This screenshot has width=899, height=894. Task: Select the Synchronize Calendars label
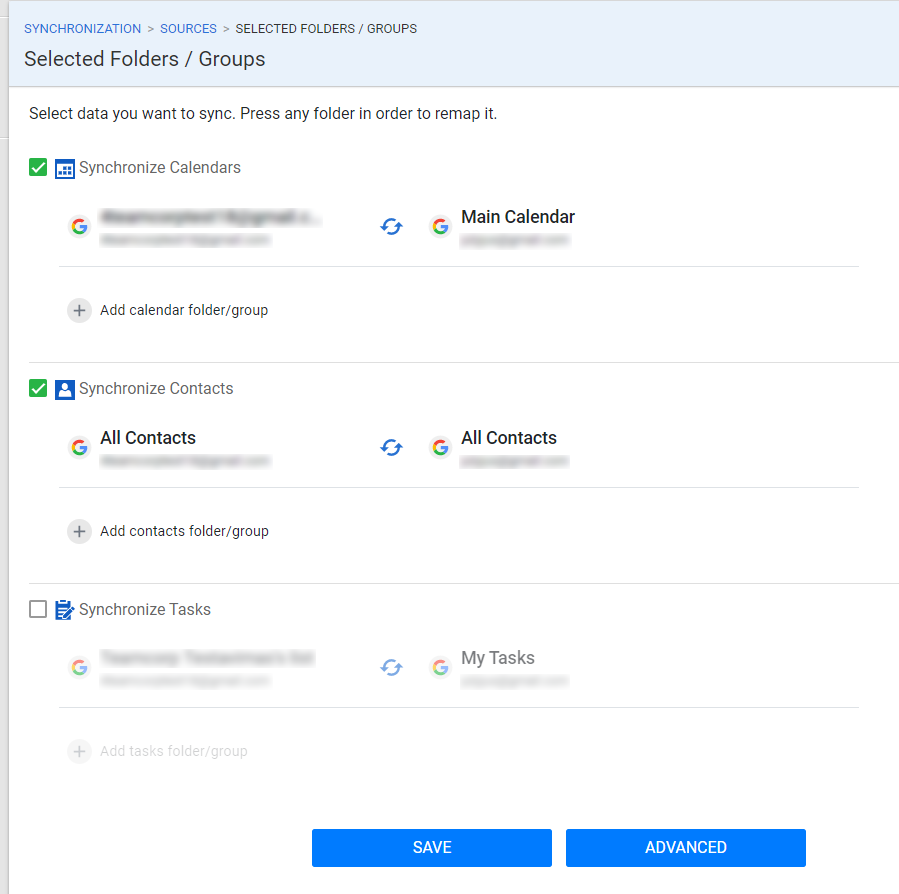160,167
